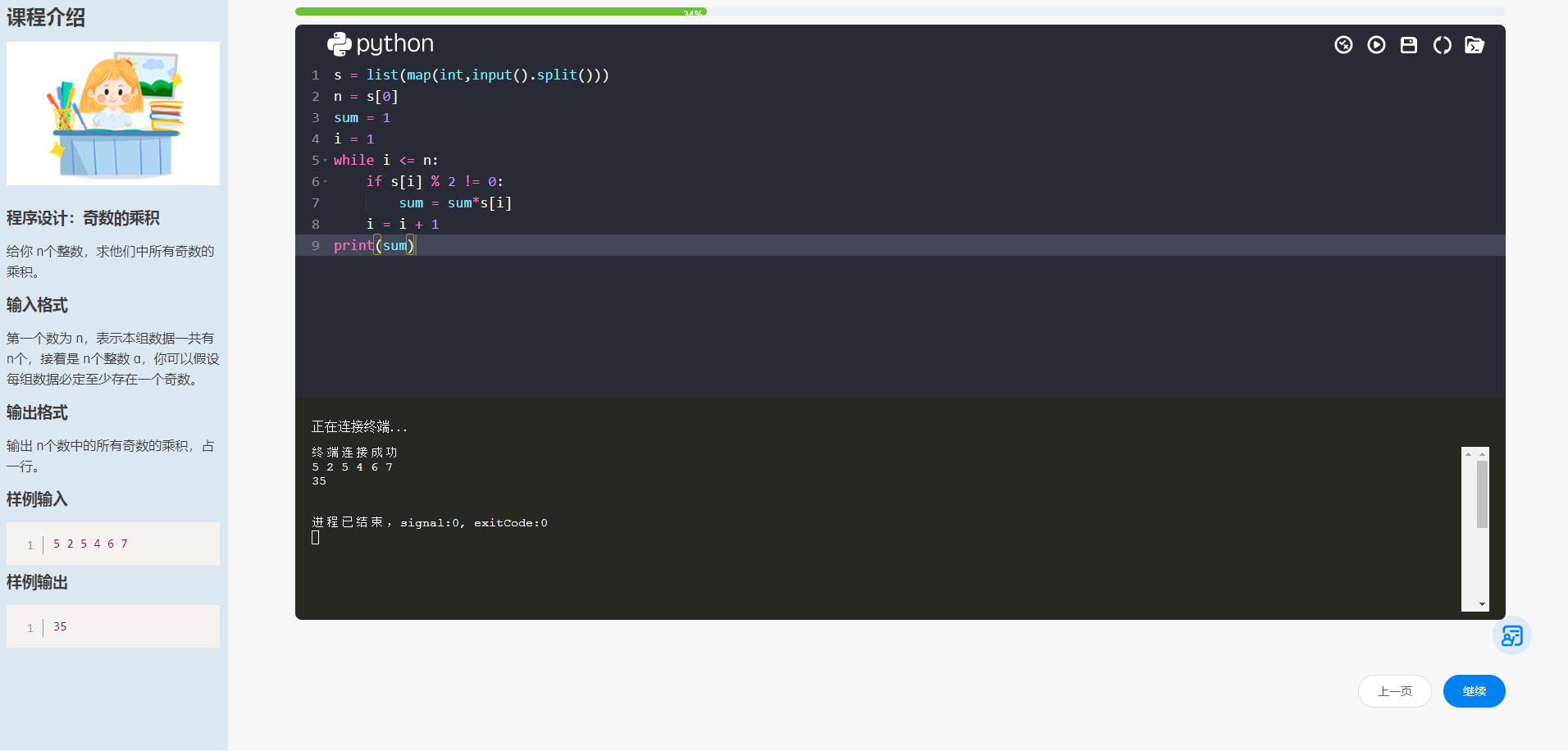Image resolution: width=1568 pixels, height=751 pixels.
Task: Click the 输入格式 heading
Action: pos(37,305)
